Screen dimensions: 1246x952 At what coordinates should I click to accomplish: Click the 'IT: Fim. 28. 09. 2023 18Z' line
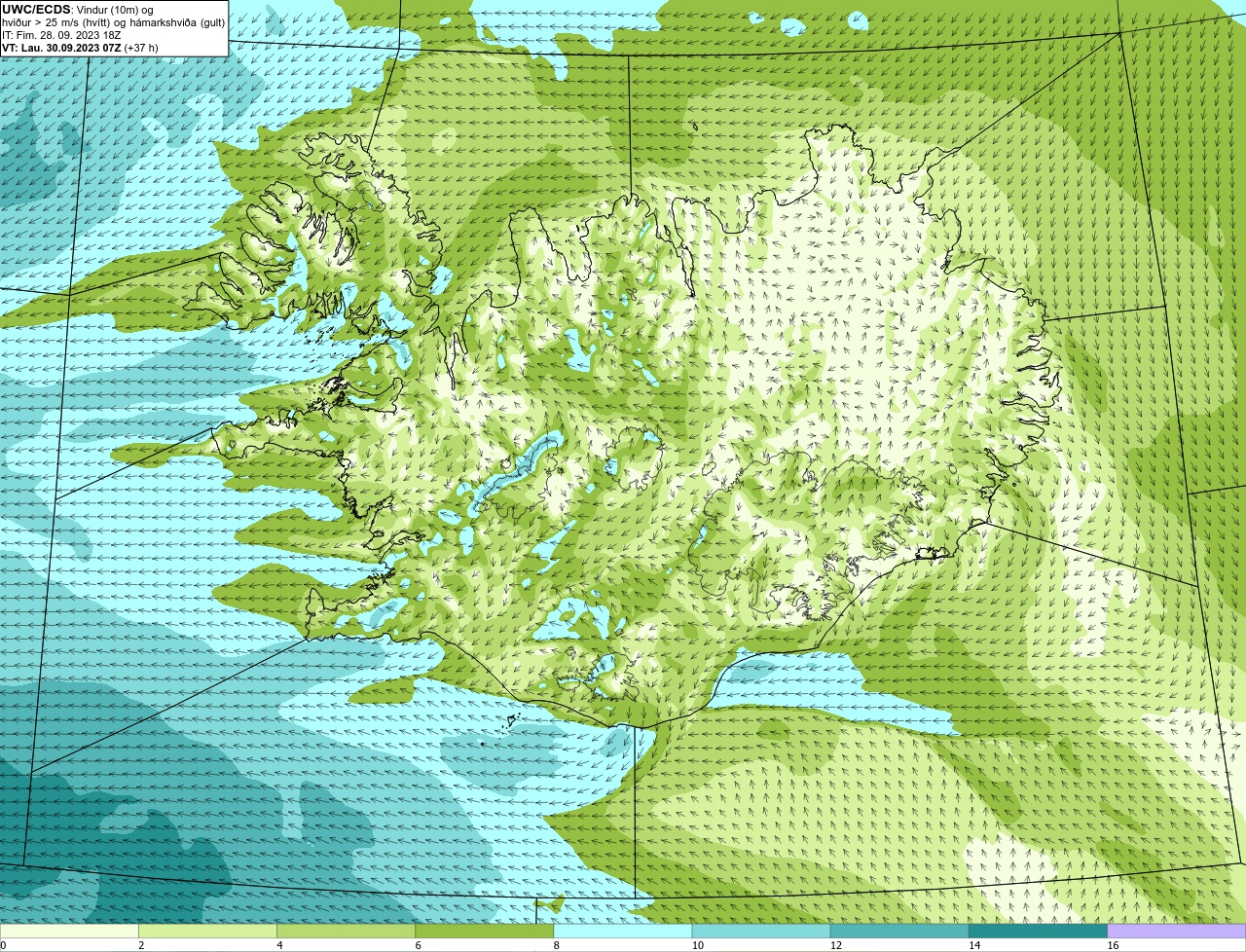[61, 35]
